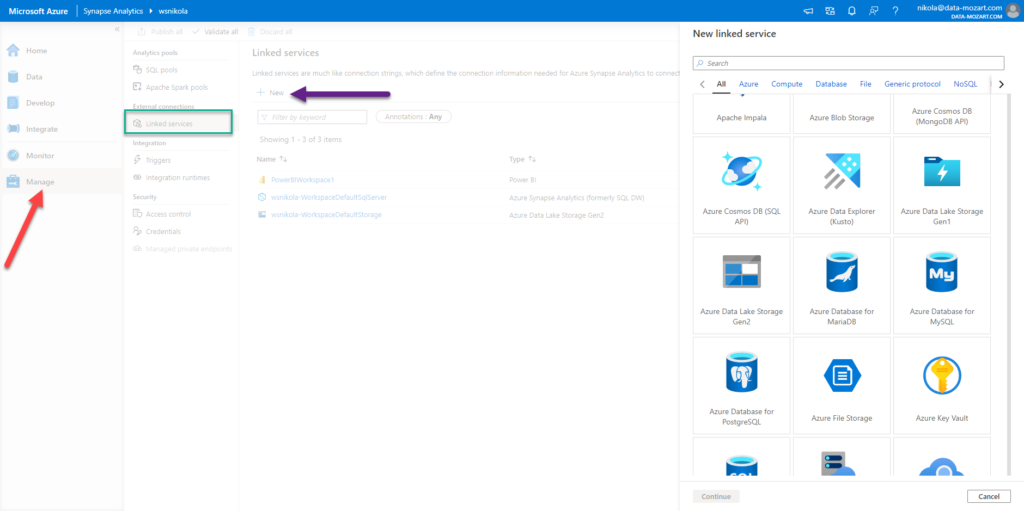Select the Azure File Storage tile
1024x511 pixels.
[842, 386]
